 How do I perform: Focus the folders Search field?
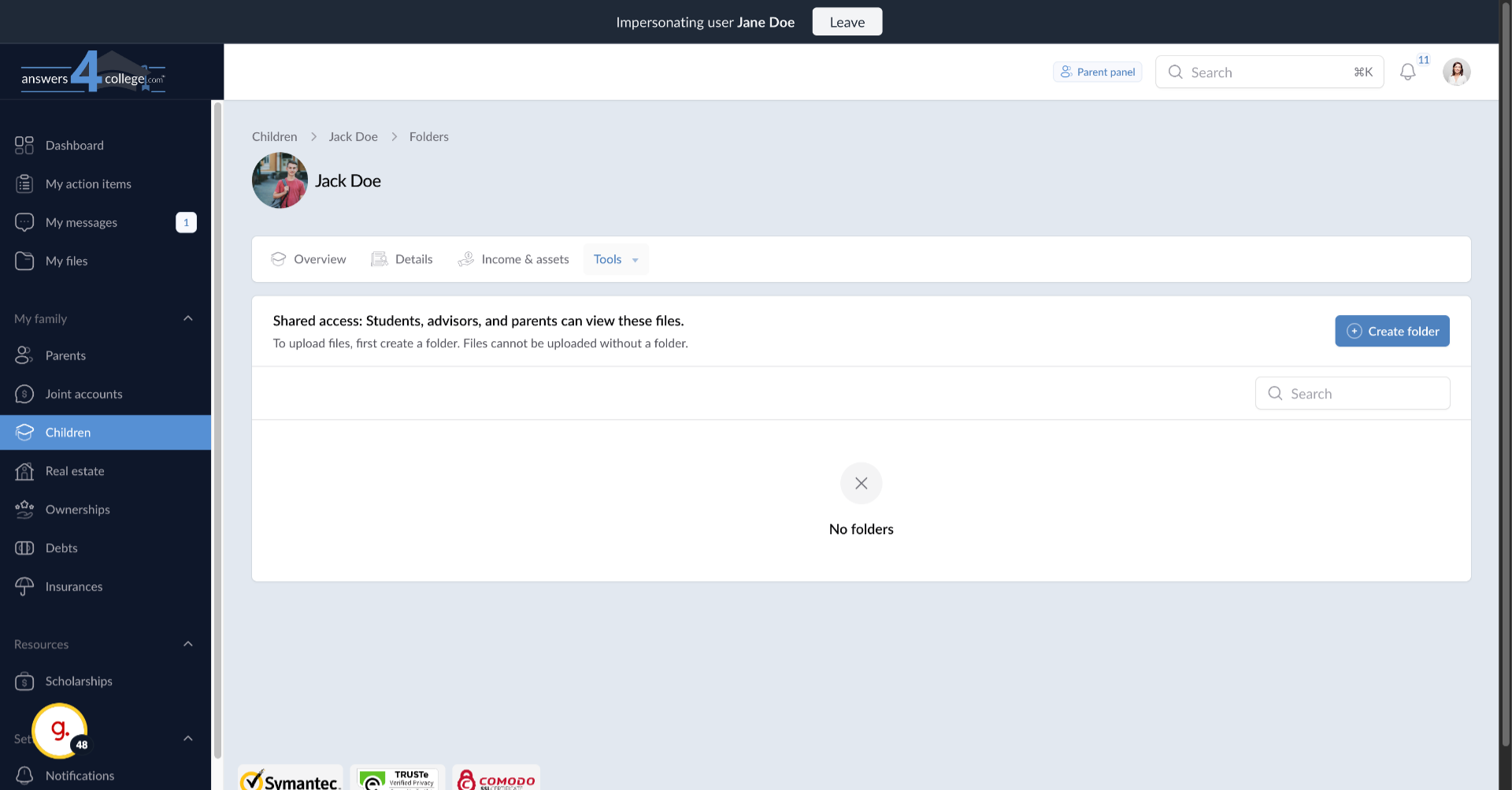pyautogui.click(x=1353, y=393)
